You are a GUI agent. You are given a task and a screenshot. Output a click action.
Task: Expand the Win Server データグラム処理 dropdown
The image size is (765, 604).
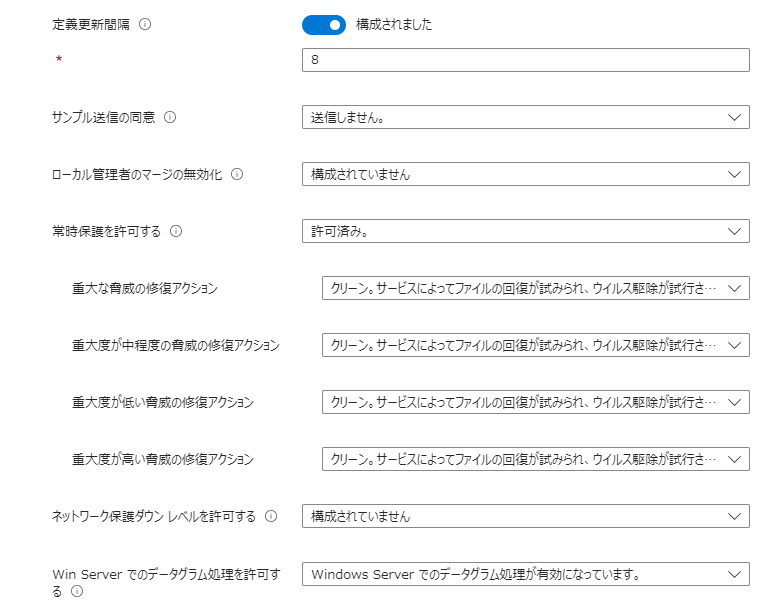click(x=525, y=574)
